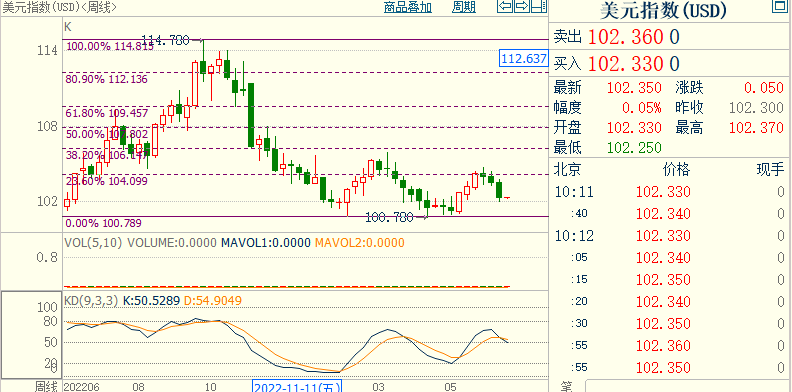792x392 pixels.
Task: Click the KD(9,3,3) indicator label
Action: pyautogui.click(x=91, y=301)
